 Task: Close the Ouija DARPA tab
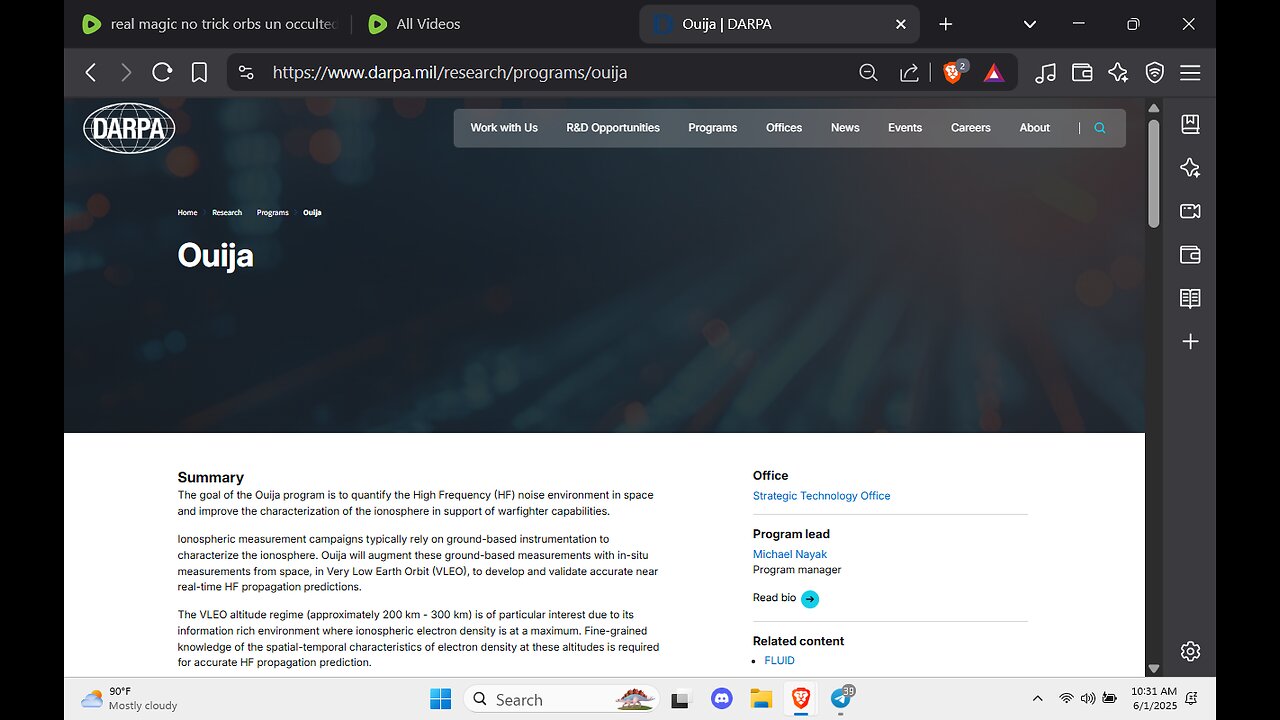(x=901, y=24)
